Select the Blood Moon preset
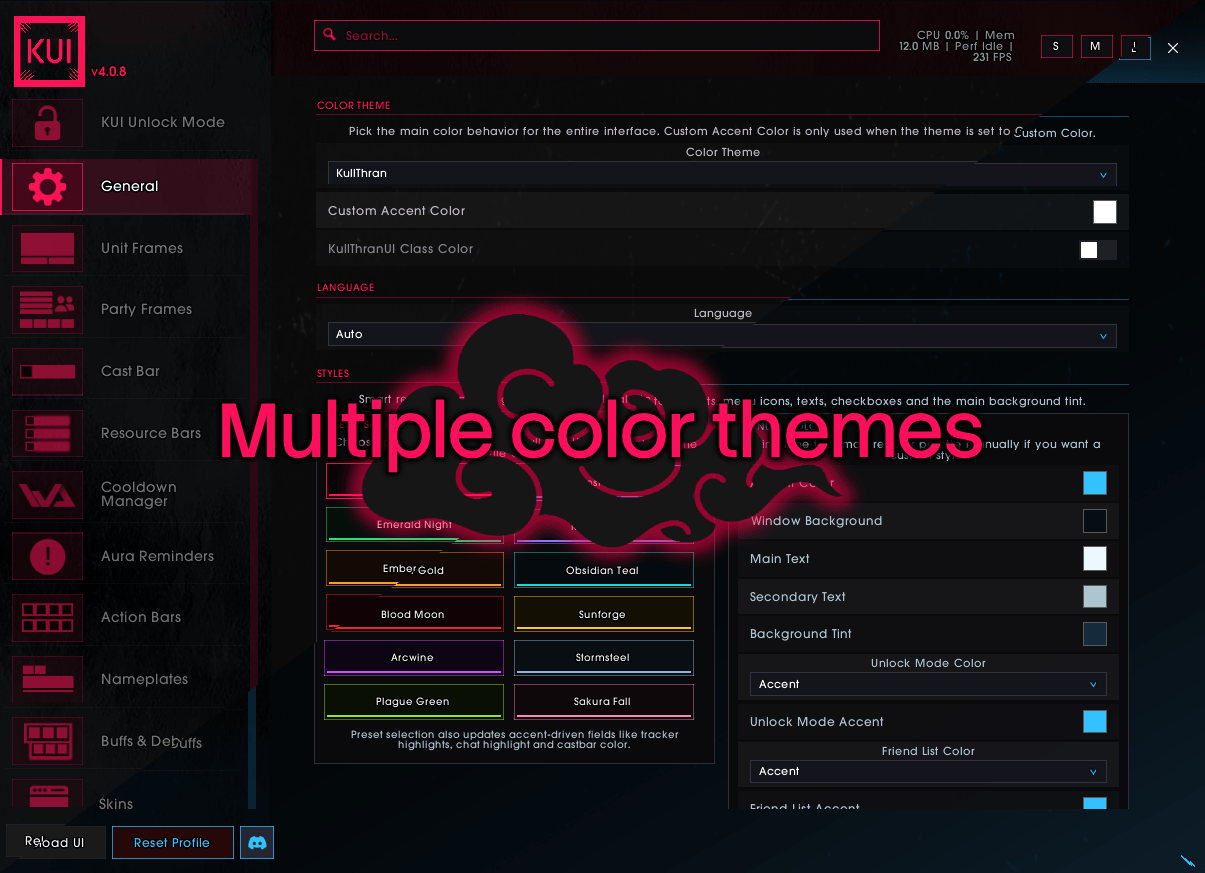 pos(414,614)
